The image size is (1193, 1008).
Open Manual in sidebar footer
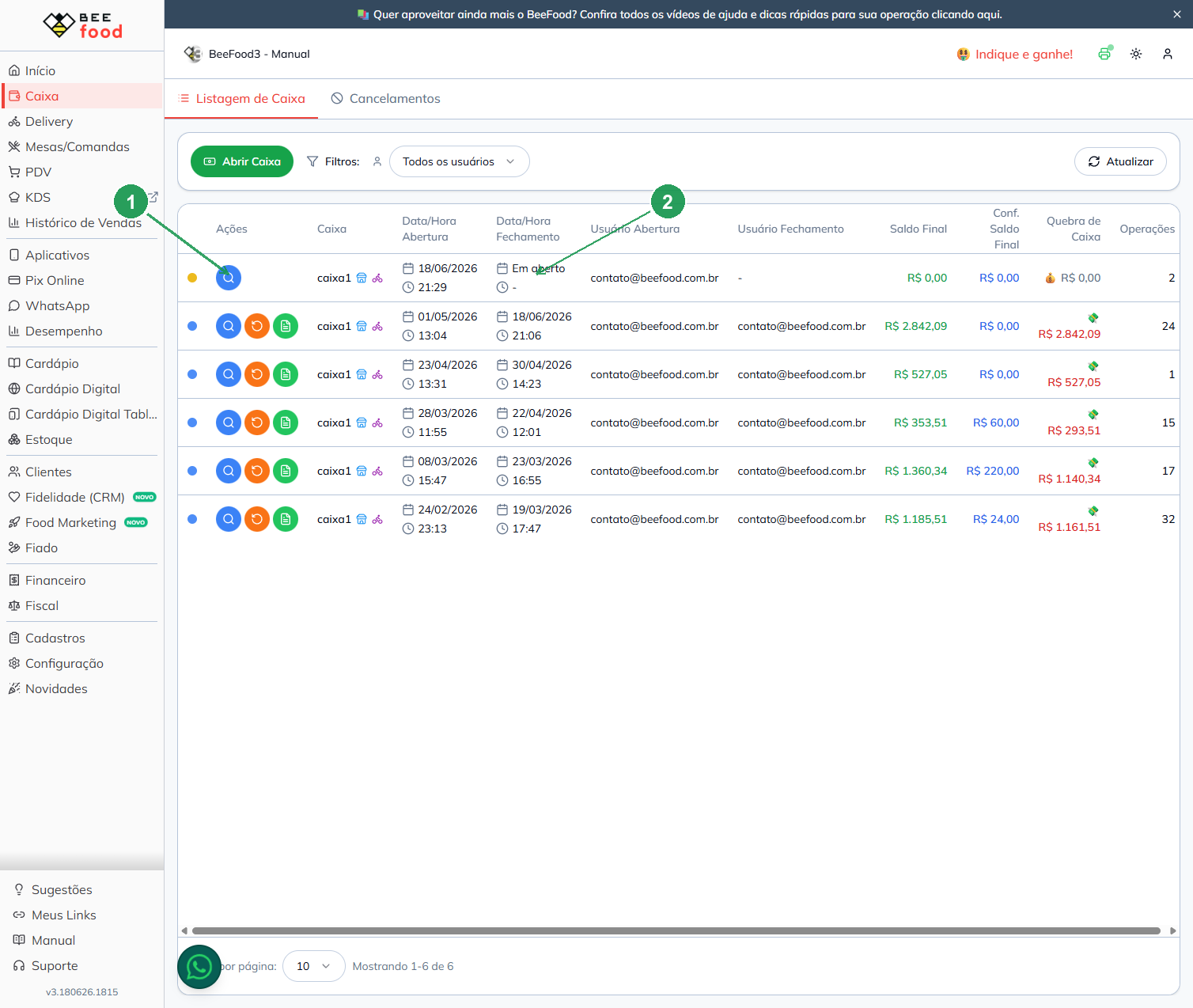pos(82,940)
